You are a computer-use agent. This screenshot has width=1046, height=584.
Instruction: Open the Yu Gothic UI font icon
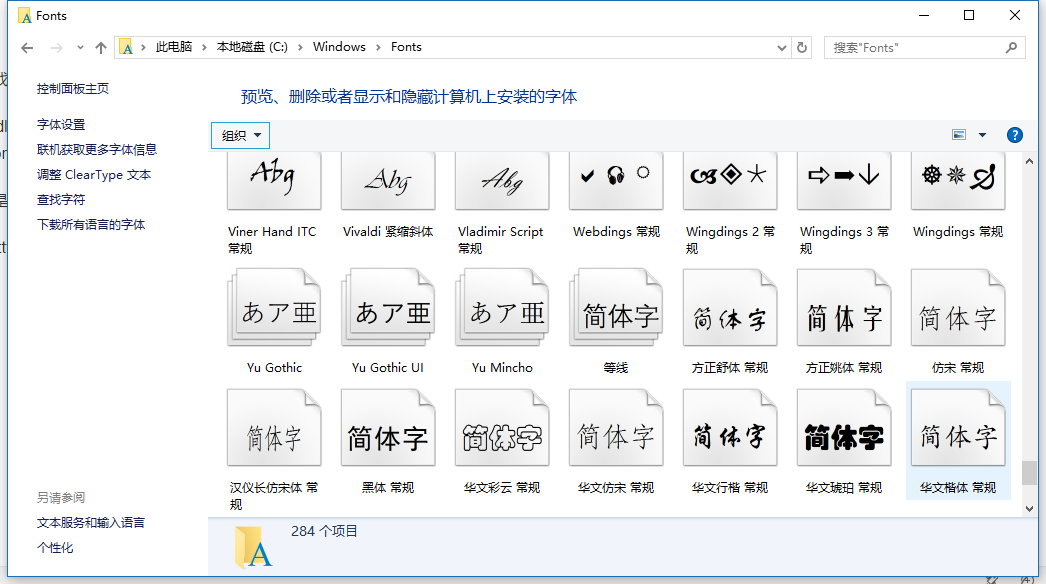388,307
